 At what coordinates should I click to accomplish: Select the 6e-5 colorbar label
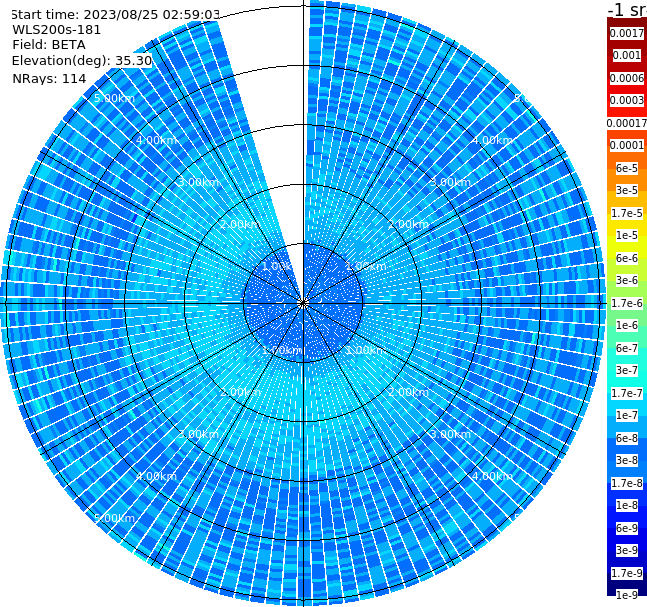(627, 168)
